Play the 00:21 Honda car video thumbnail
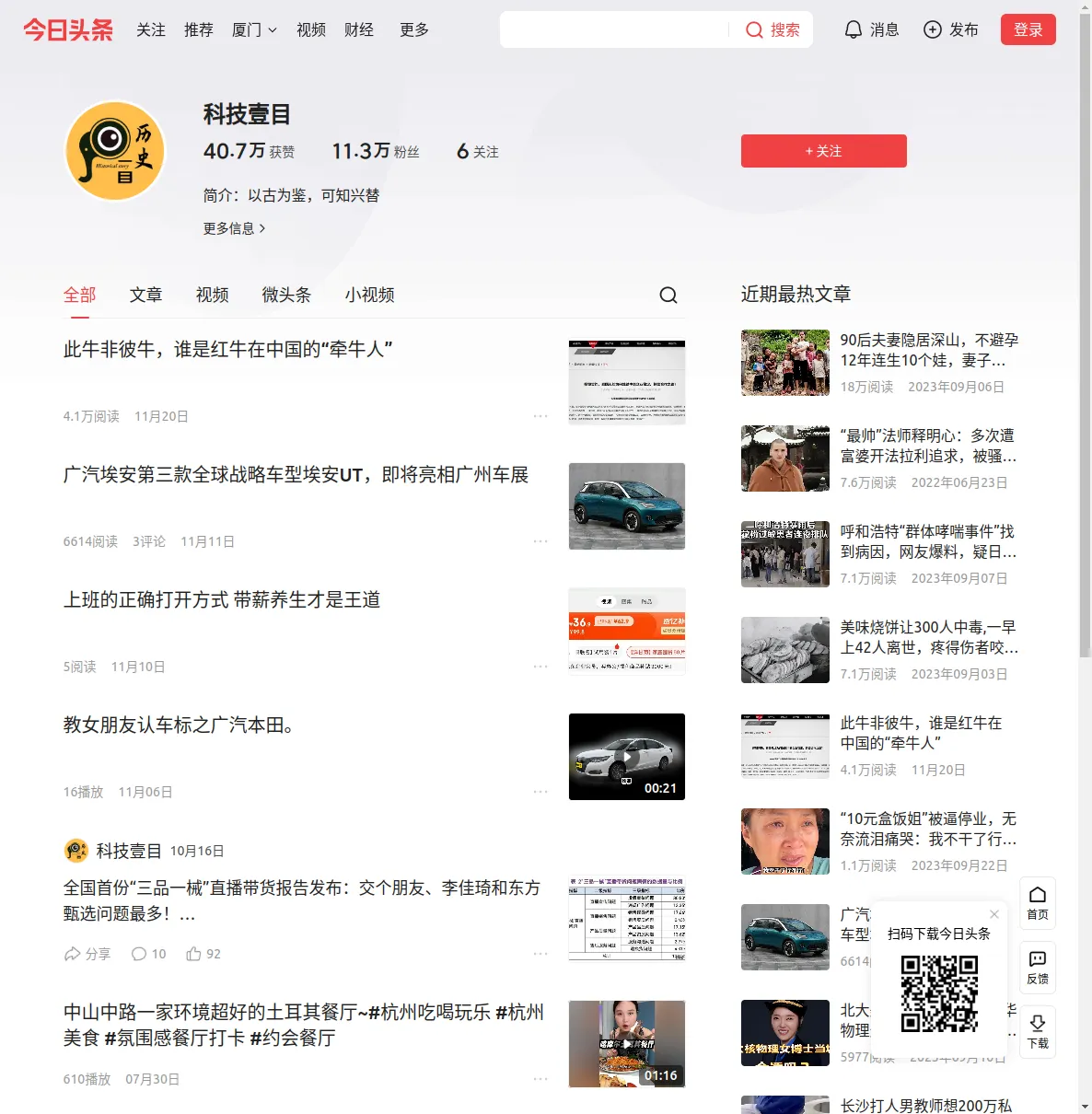Viewport: 1092px width, 1114px height. (x=627, y=757)
